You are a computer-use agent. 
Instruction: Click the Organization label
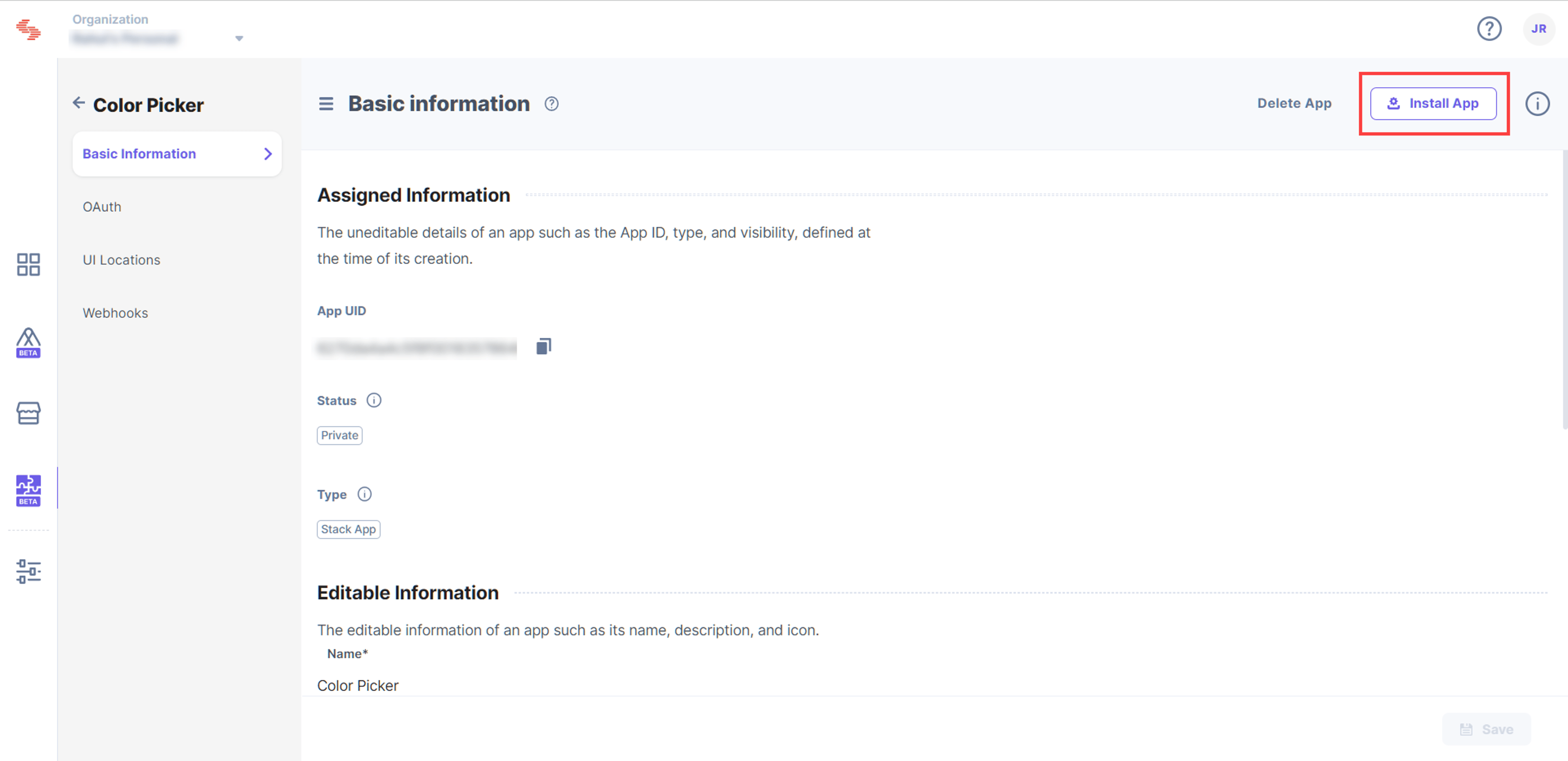click(110, 20)
